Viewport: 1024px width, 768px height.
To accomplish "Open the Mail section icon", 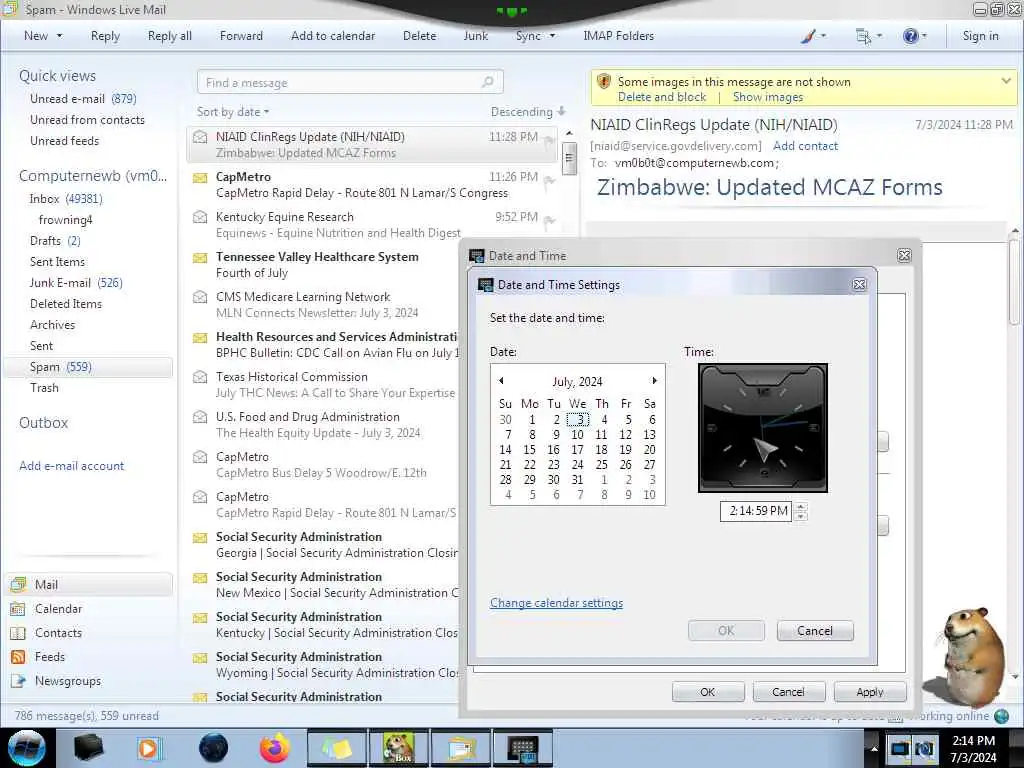I will tap(18, 584).
